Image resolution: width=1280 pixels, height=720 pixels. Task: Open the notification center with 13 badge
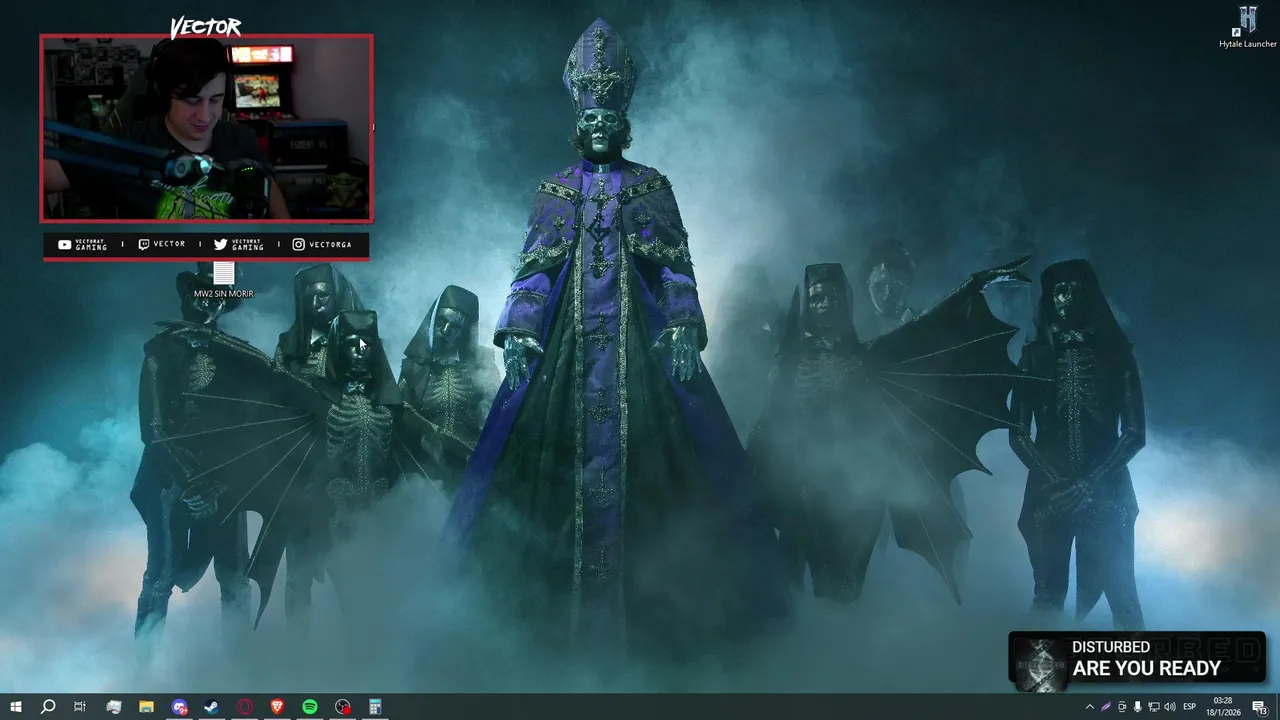pos(1260,707)
